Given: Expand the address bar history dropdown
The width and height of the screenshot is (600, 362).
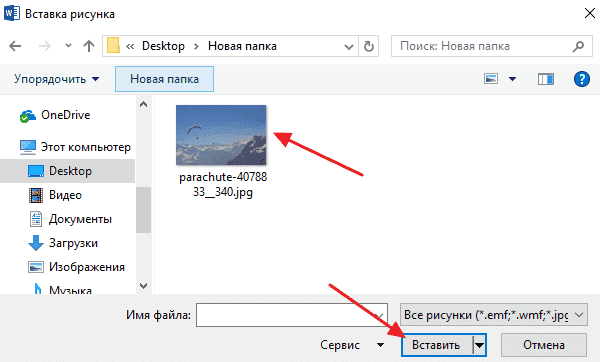Looking at the screenshot, I should pos(349,47).
